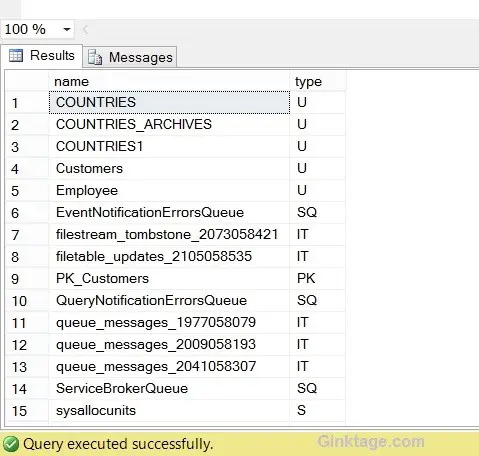Viewport: 479px width, 456px height.
Task: Select the COUNTRIES cell in row 1
Action: tap(169, 102)
